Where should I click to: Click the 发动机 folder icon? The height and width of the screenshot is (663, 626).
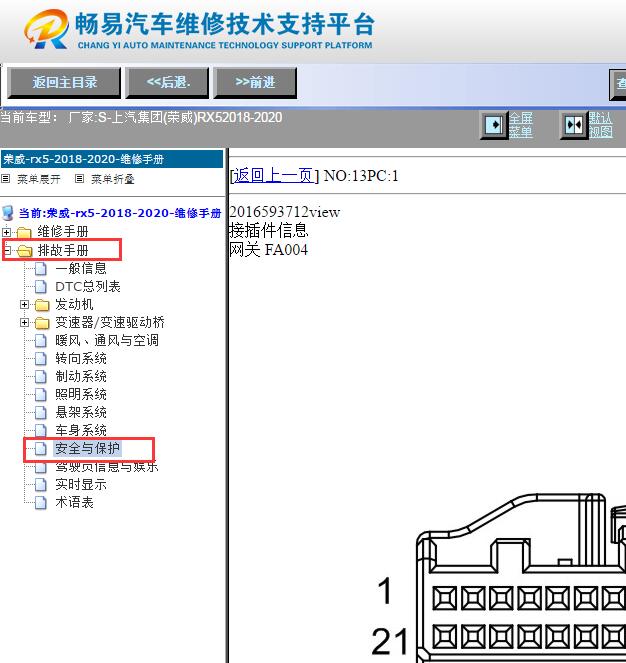(42, 305)
